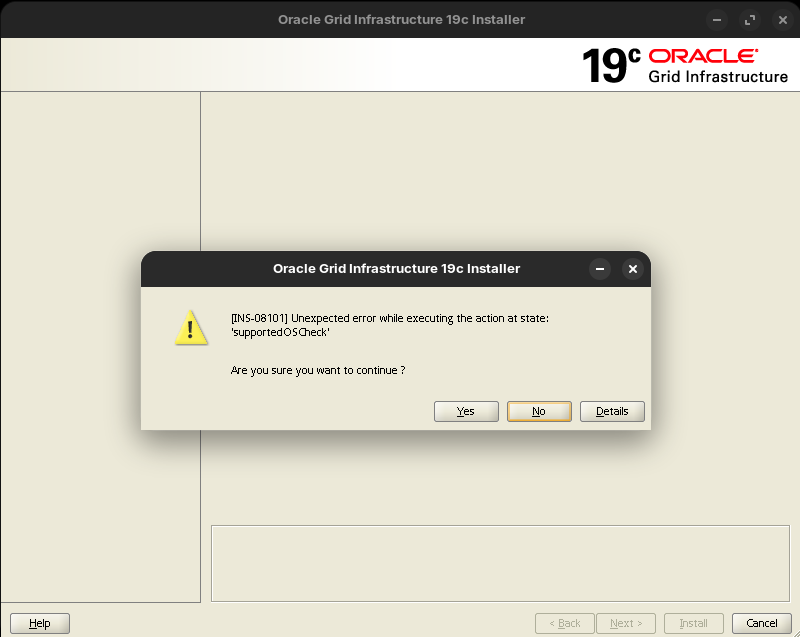Close the error dialog window
This screenshot has height=637, width=800.
point(632,269)
